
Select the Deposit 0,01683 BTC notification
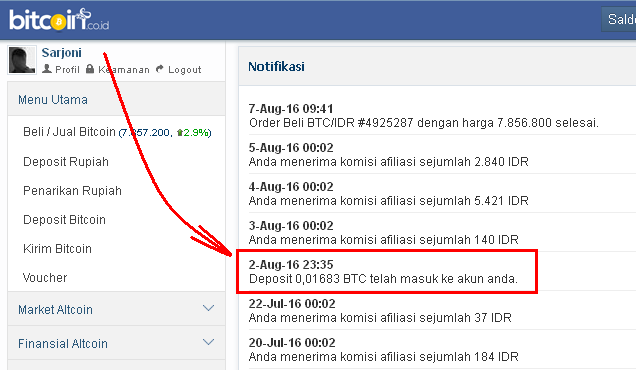pos(383,279)
